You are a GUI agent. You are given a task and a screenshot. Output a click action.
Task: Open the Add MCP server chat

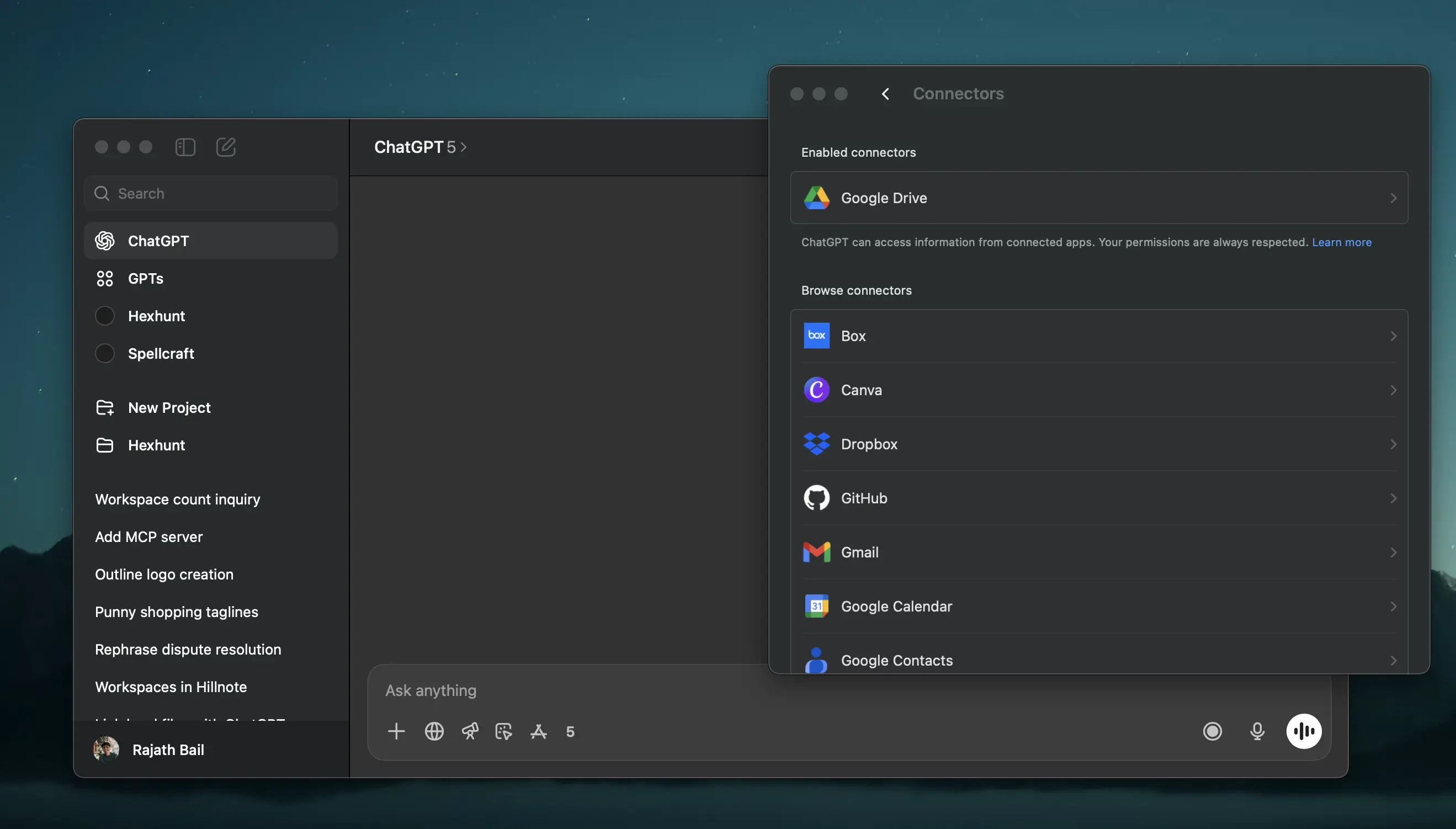pos(148,537)
